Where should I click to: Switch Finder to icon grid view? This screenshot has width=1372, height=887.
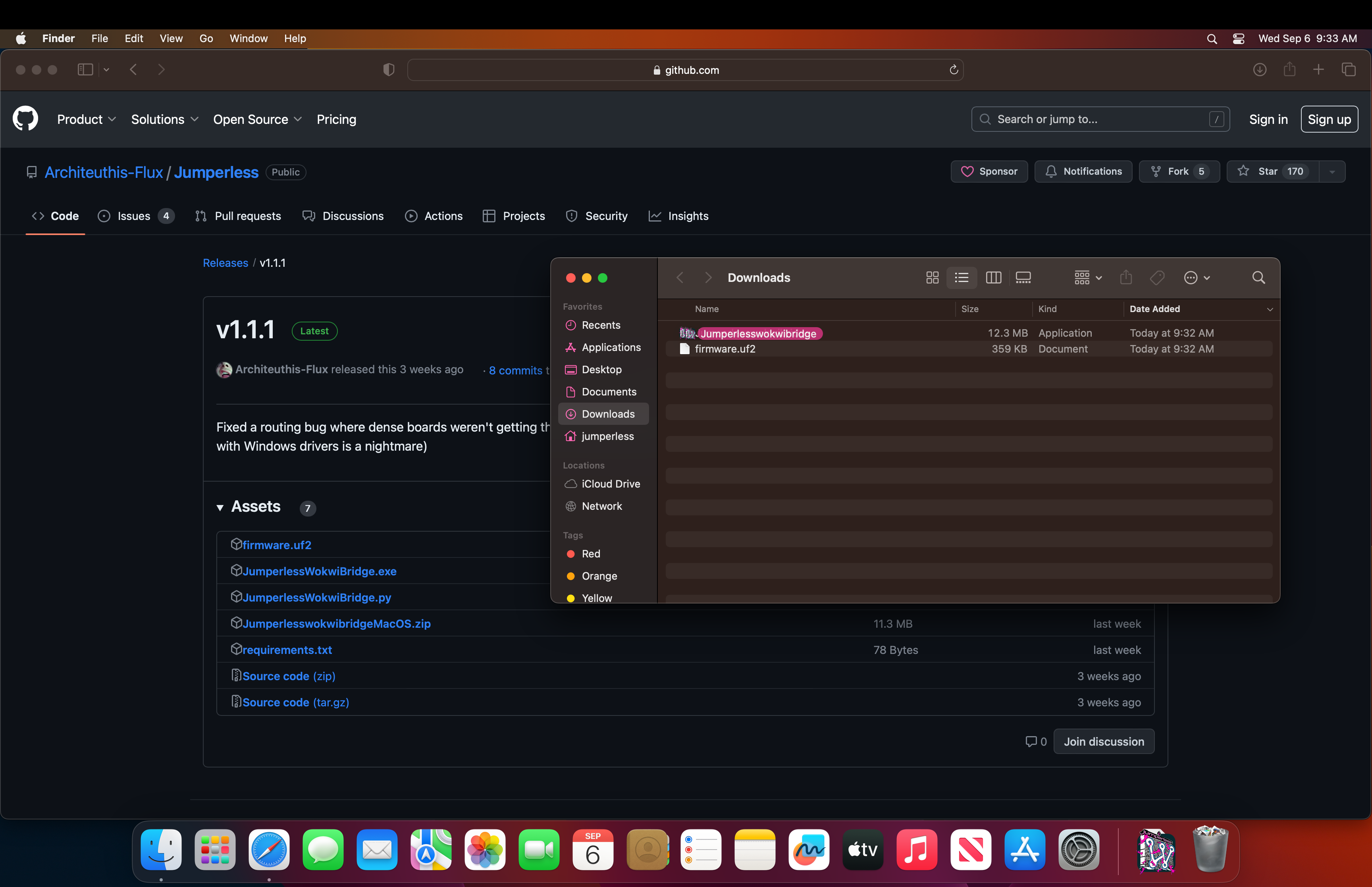932,278
